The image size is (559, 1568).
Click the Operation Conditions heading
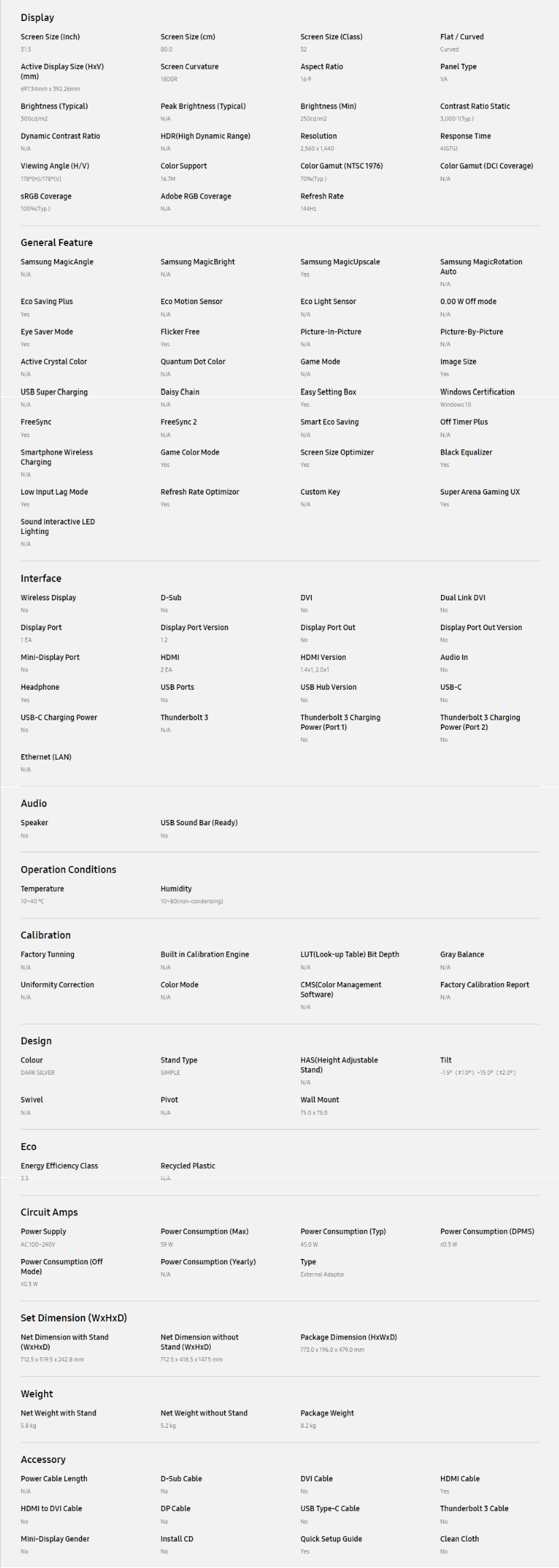[x=68, y=869]
